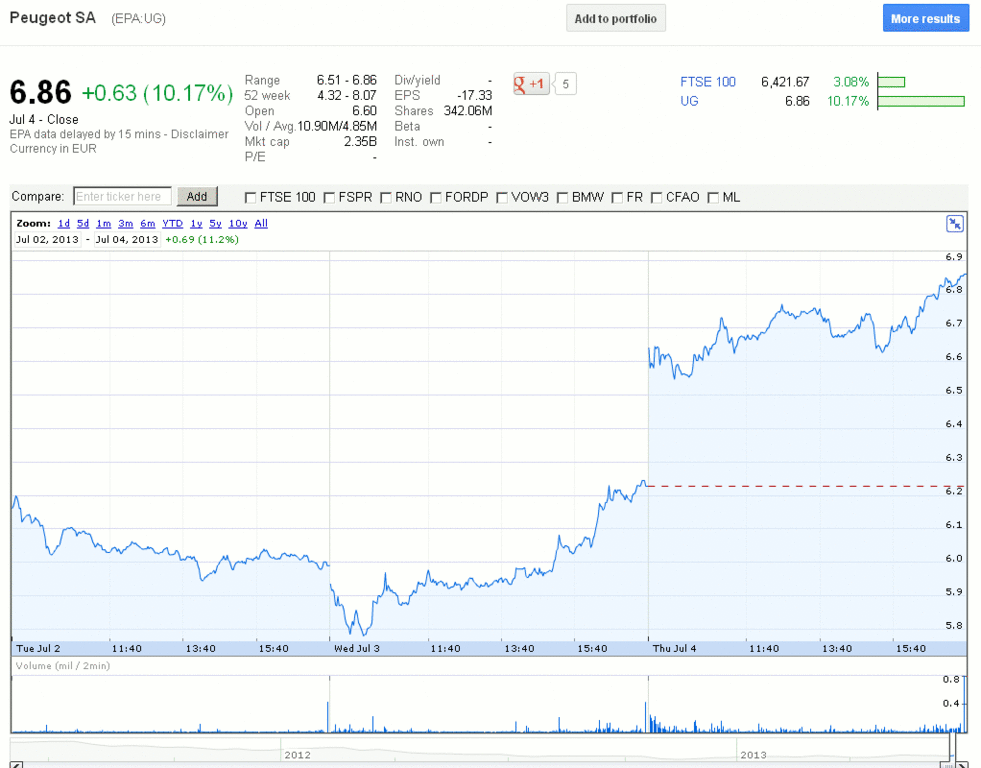Open More results button
Screen dimensions: 981x768
pyautogui.click(x=925, y=18)
